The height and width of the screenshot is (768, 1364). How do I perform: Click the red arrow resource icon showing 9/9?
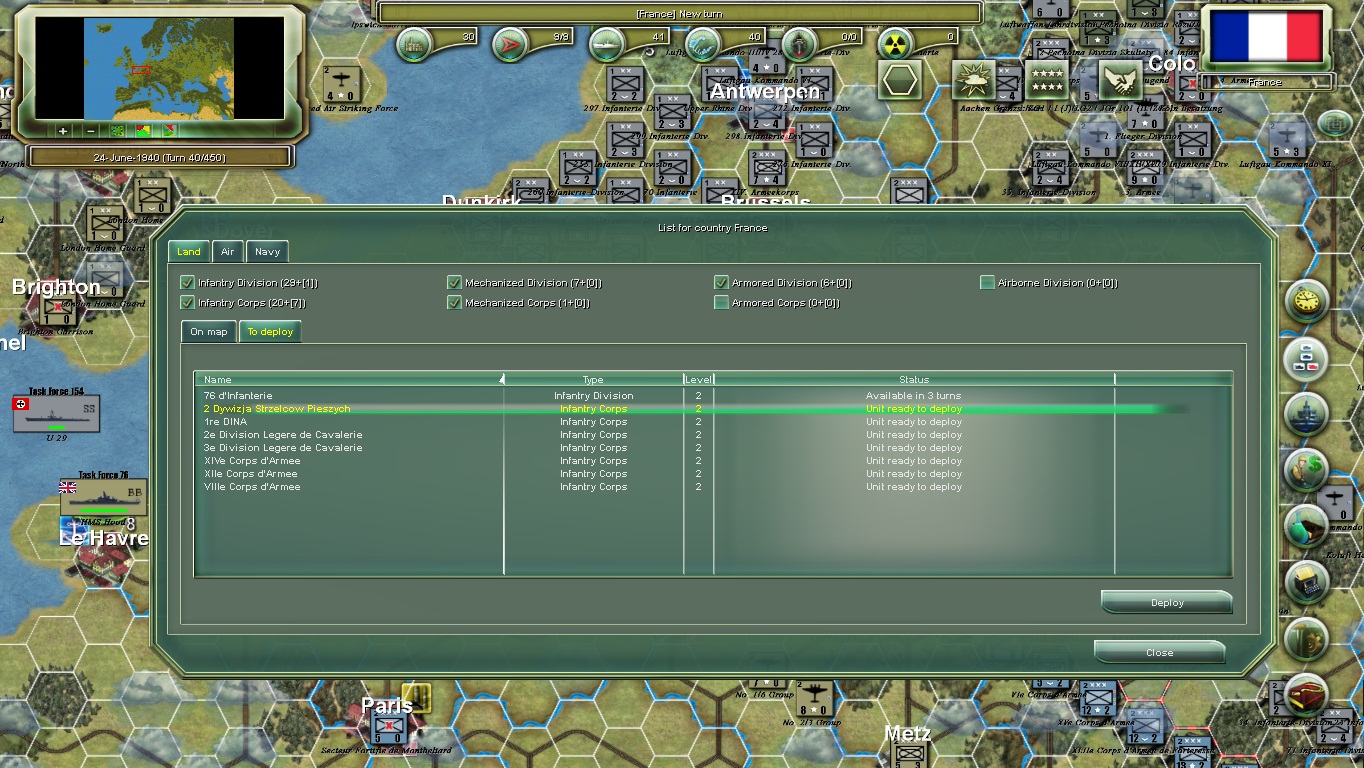coord(511,43)
